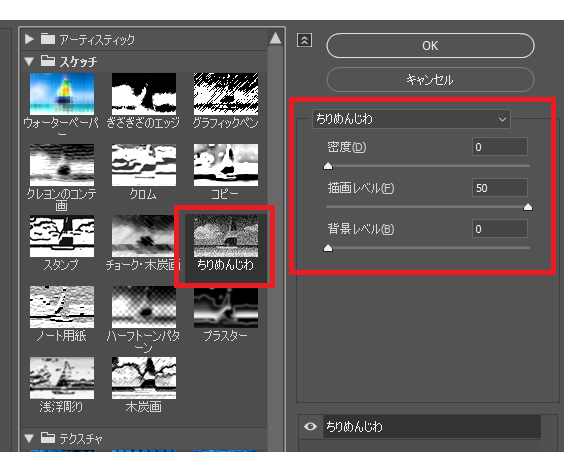Pick the クロム filter thumbnail
The image size is (564, 452).
pos(144,165)
